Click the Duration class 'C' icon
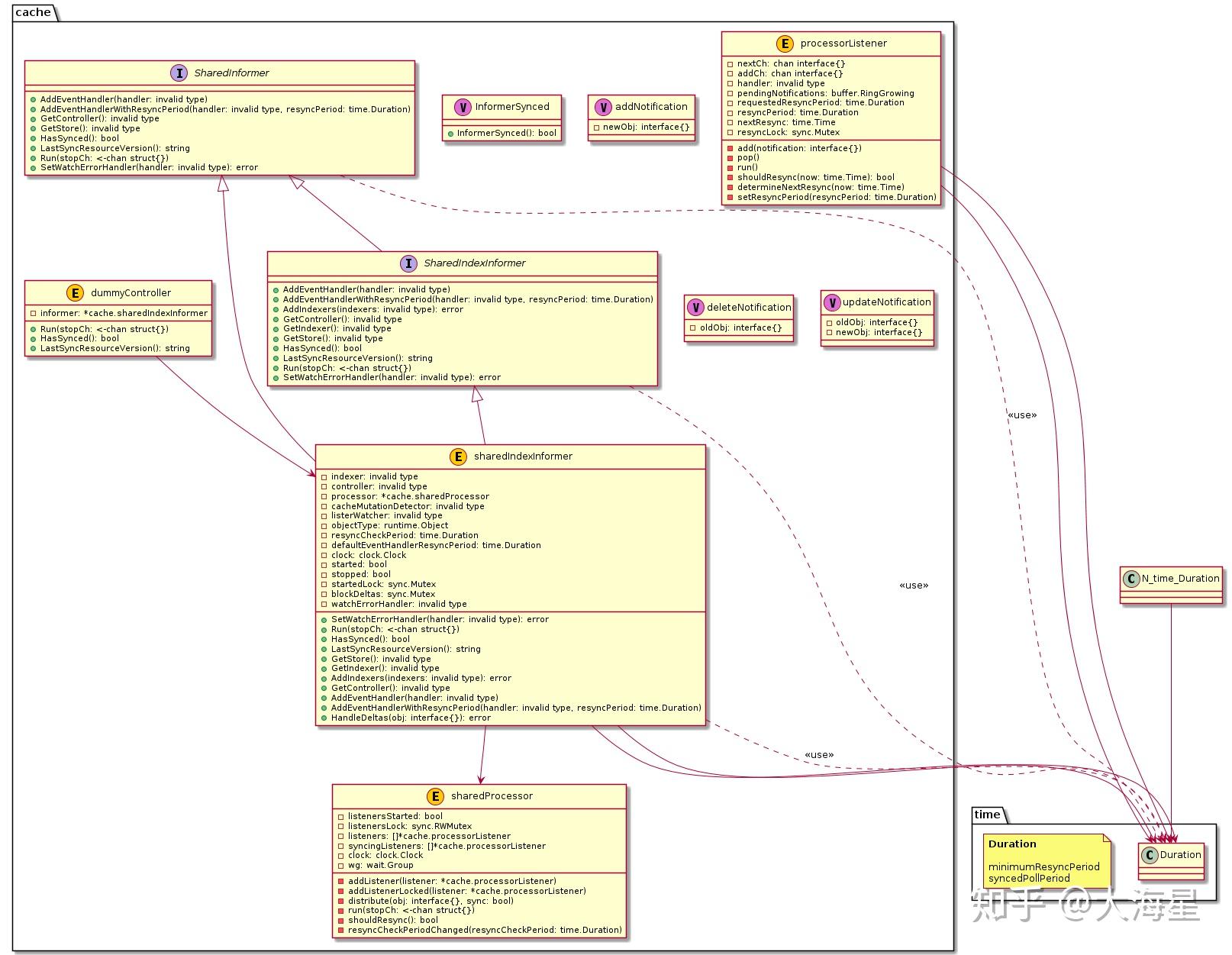 point(1150,855)
